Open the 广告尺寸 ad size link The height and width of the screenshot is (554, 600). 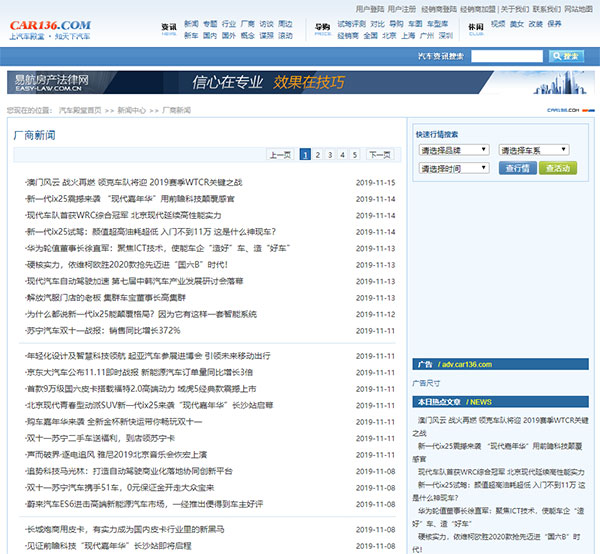coord(426,383)
